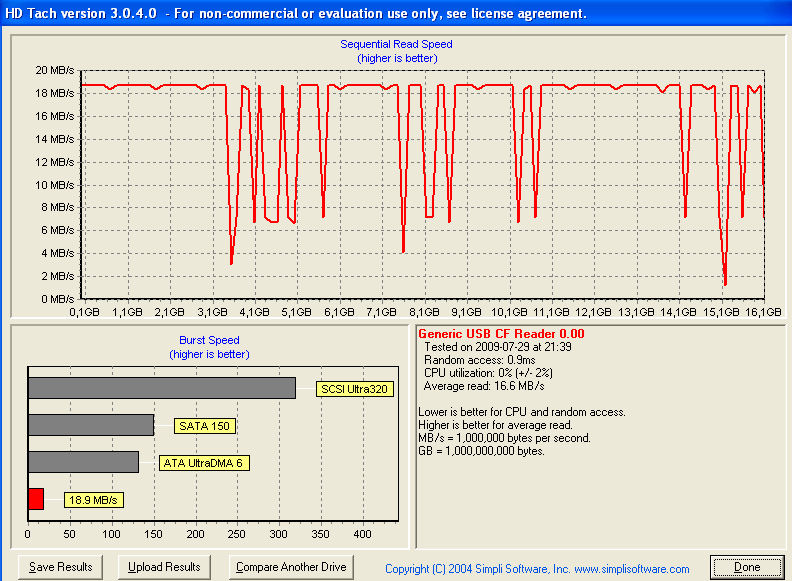Click the 18.9 MB/s burst result label

pyautogui.click(x=94, y=500)
